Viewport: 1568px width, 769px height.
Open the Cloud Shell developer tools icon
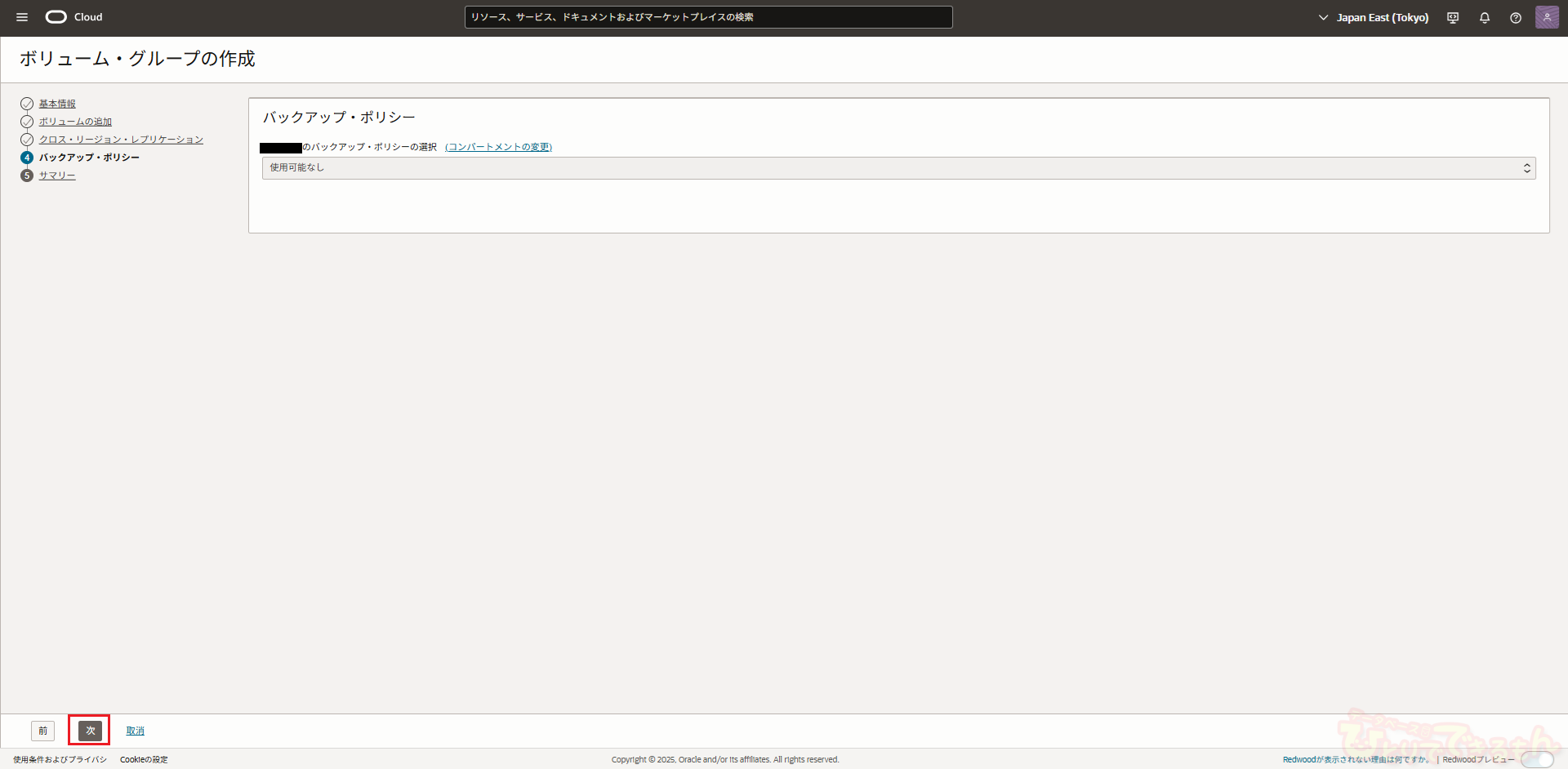[1453, 18]
